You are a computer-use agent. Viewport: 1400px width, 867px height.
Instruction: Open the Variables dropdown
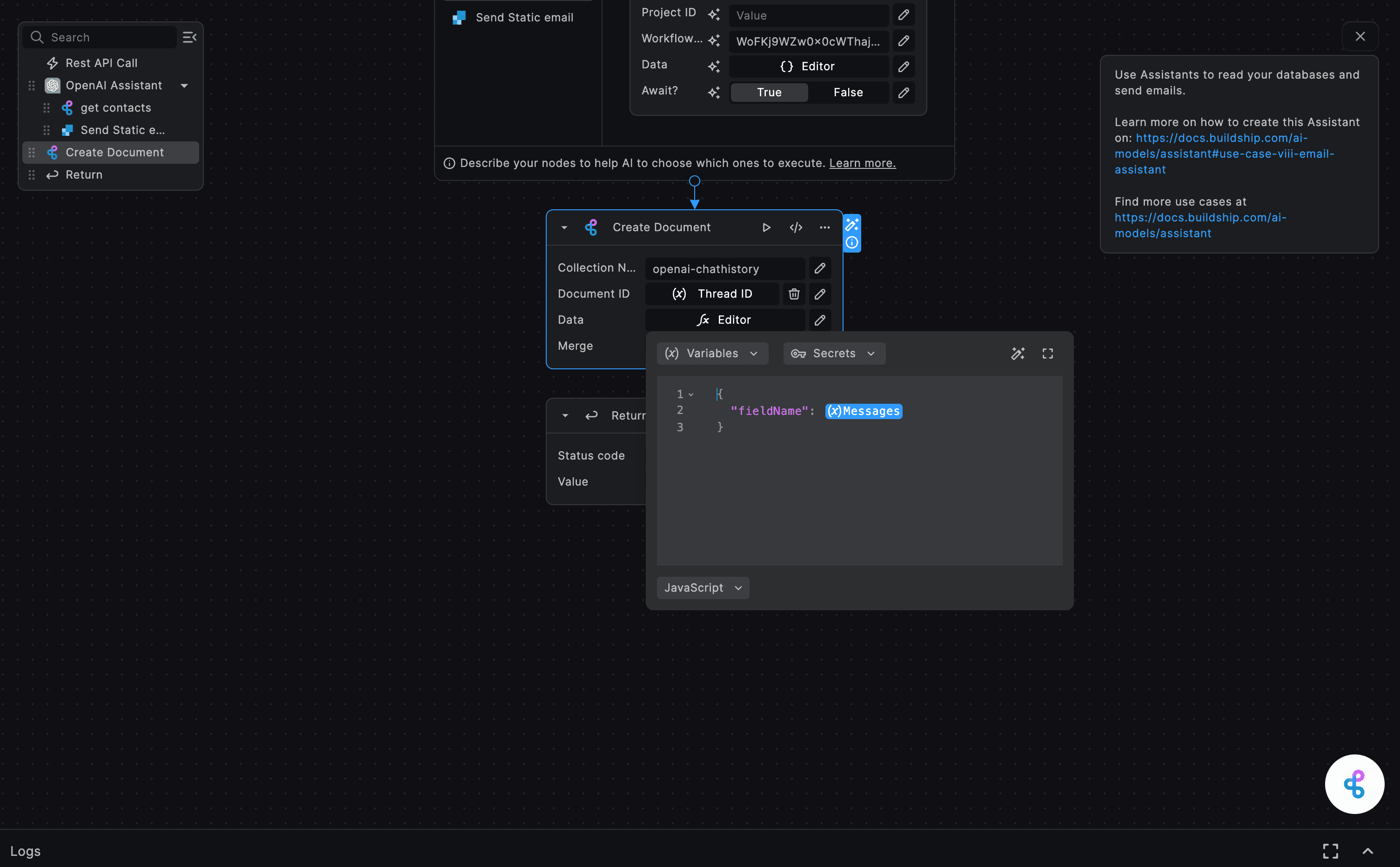[x=712, y=353]
